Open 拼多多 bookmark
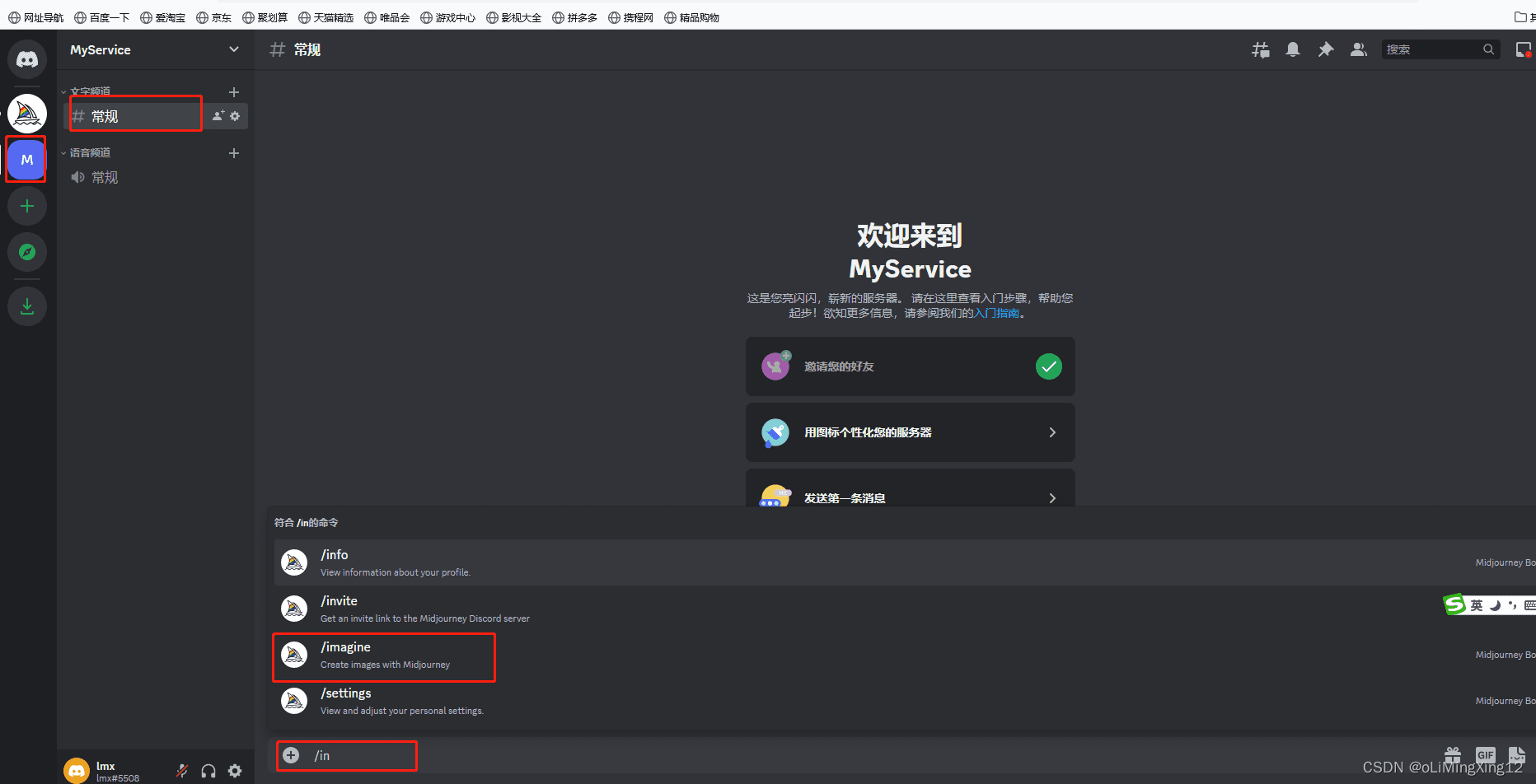Viewport: 1536px width, 784px height. (575, 17)
